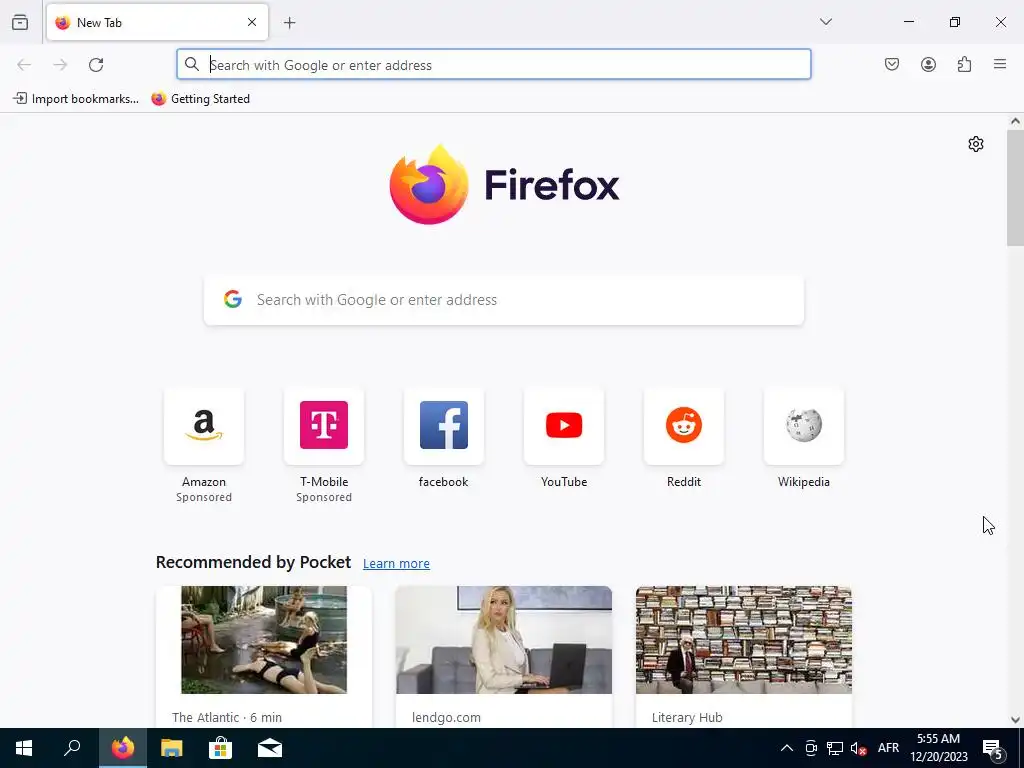
Task: Open the Windows Start menu
Action: coord(24,748)
